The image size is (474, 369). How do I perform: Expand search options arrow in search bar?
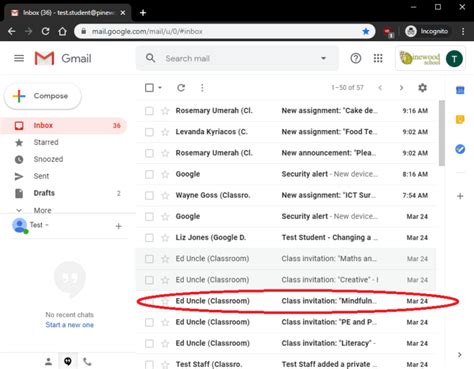323,58
